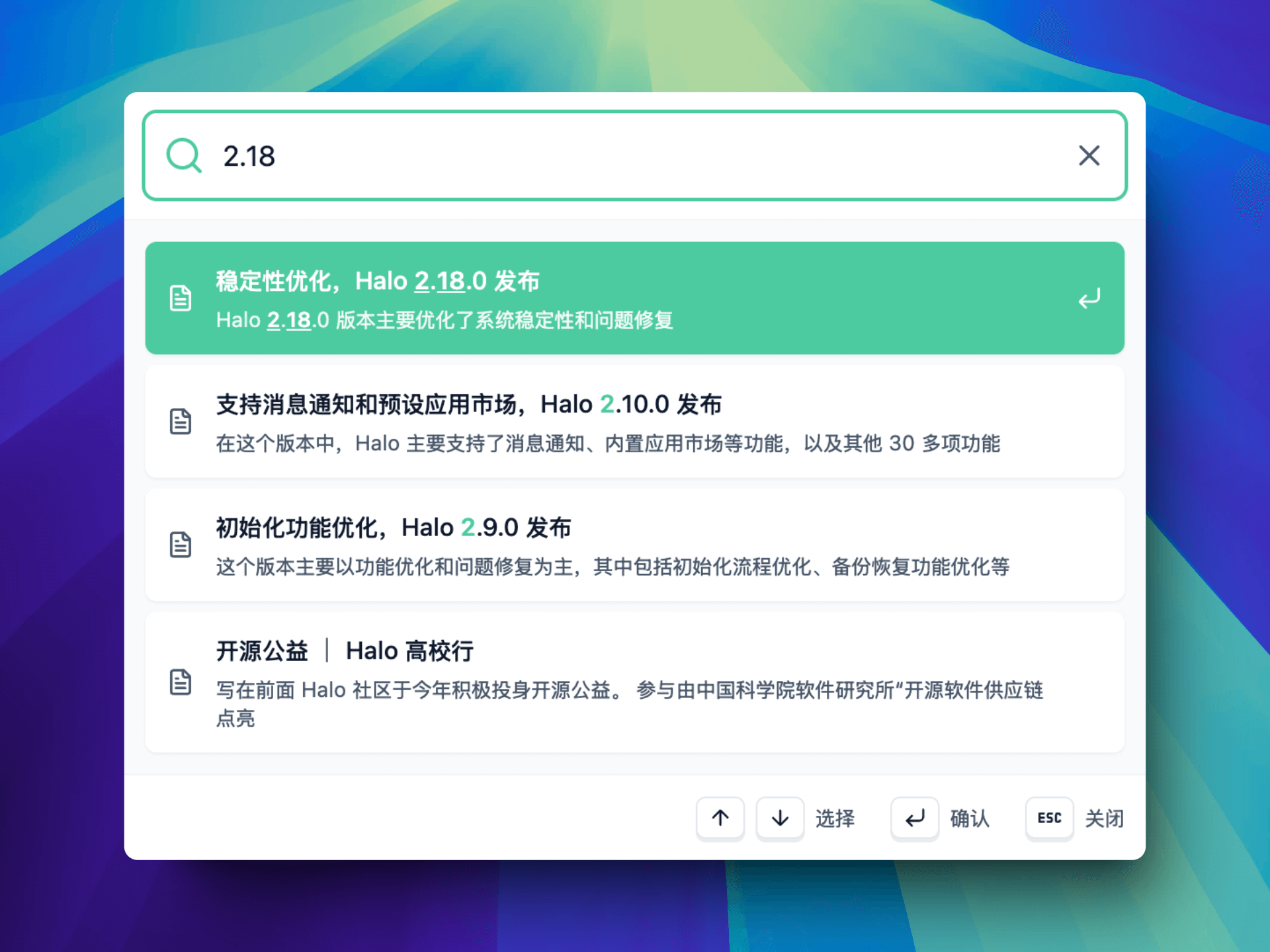Click the 确认 label
Image resolution: width=1270 pixels, height=952 pixels.
tap(970, 818)
